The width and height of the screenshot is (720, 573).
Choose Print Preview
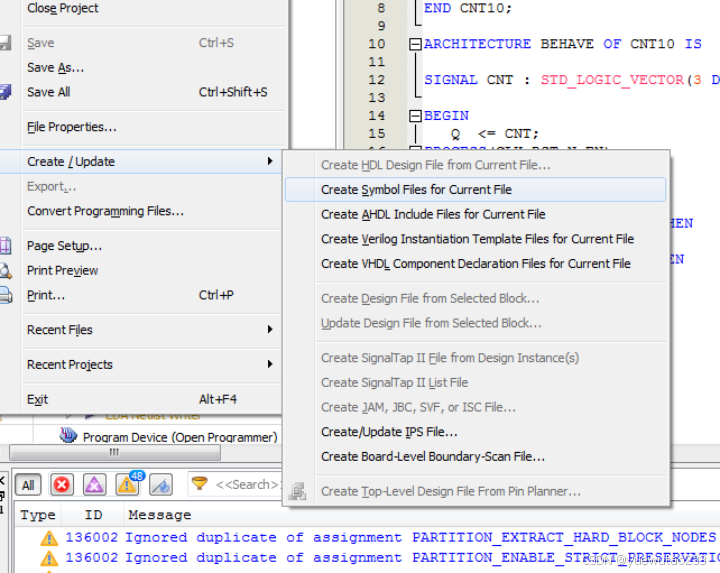62,270
